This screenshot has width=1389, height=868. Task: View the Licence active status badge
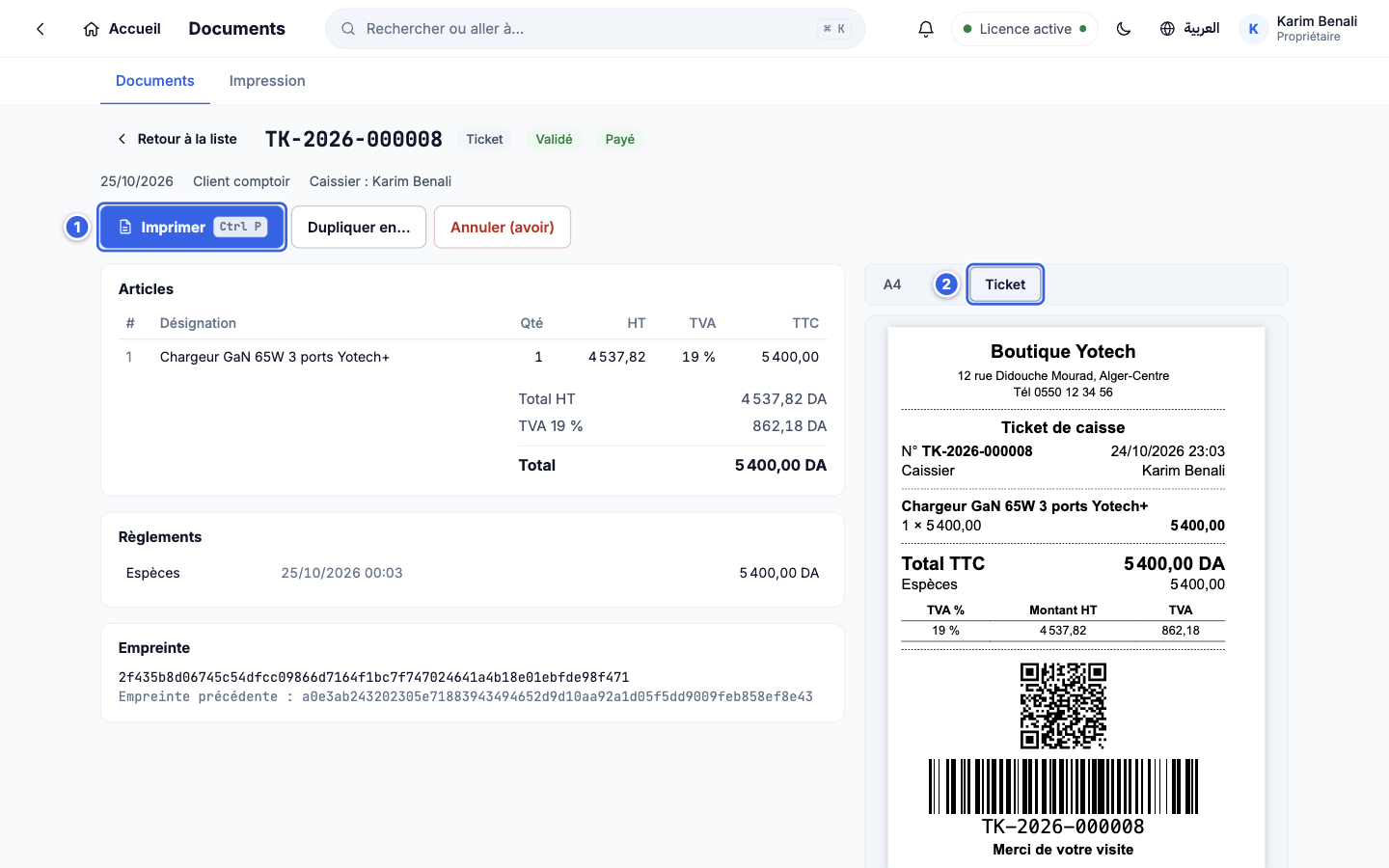tap(1024, 29)
